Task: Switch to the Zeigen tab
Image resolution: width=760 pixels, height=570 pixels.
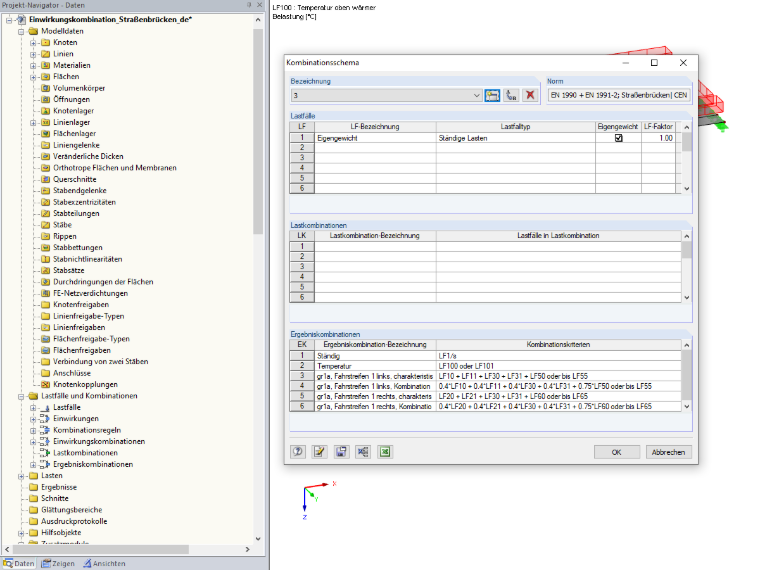Action: pos(58,563)
